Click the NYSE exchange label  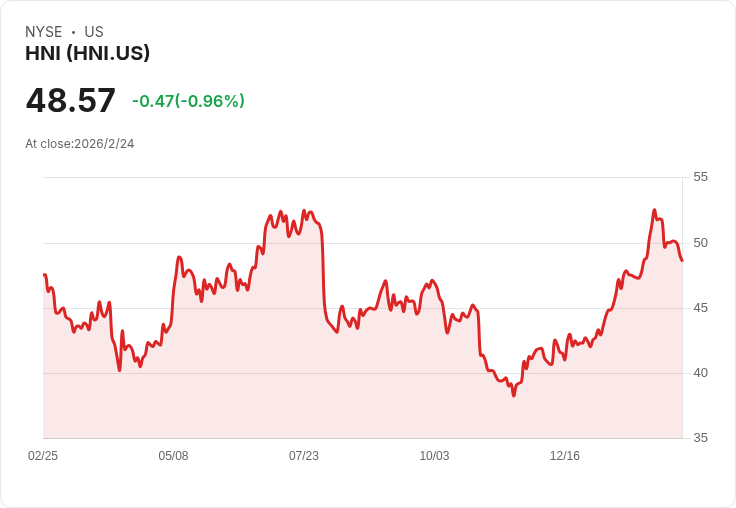[44, 32]
